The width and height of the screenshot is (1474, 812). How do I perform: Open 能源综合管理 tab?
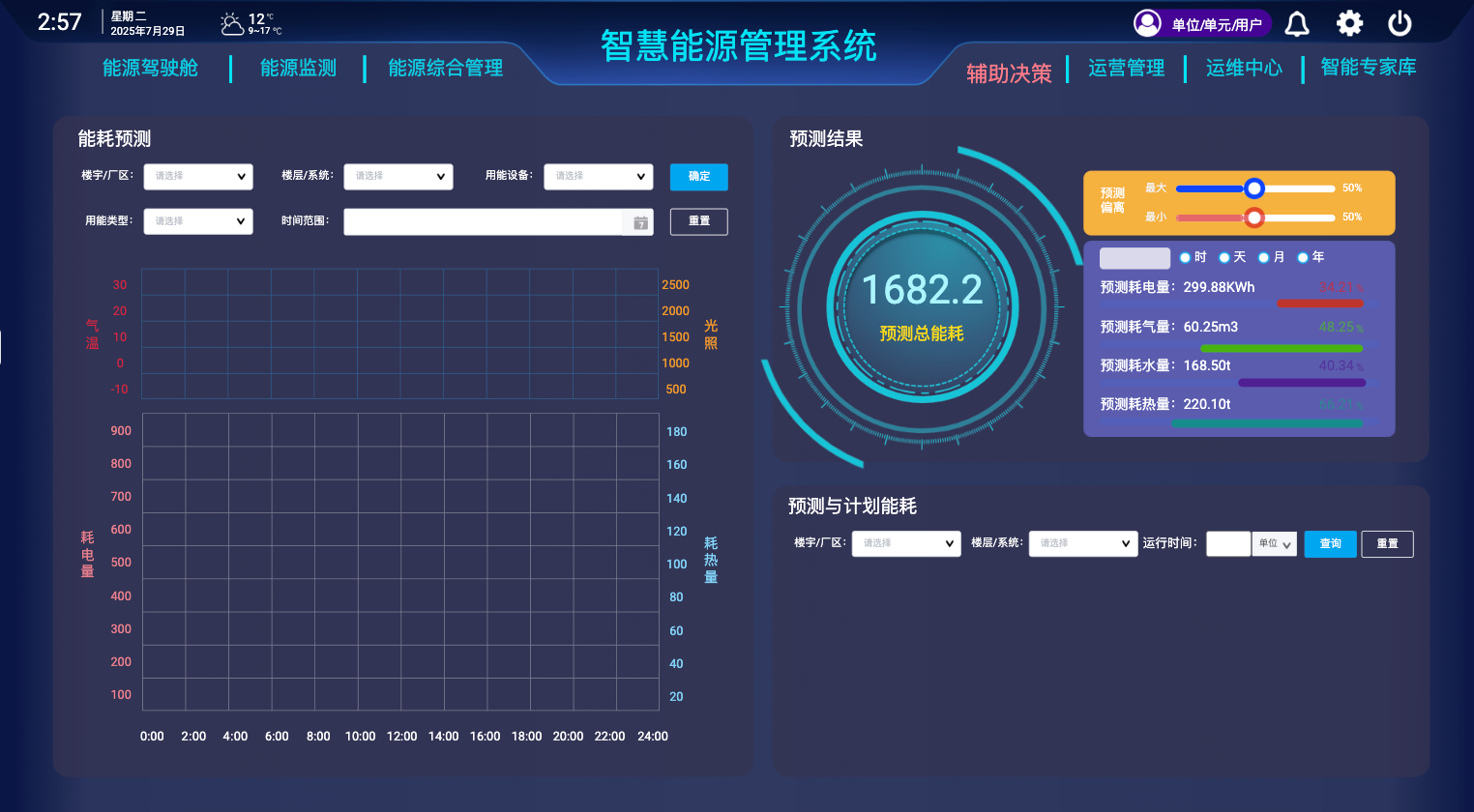[445, 68]
